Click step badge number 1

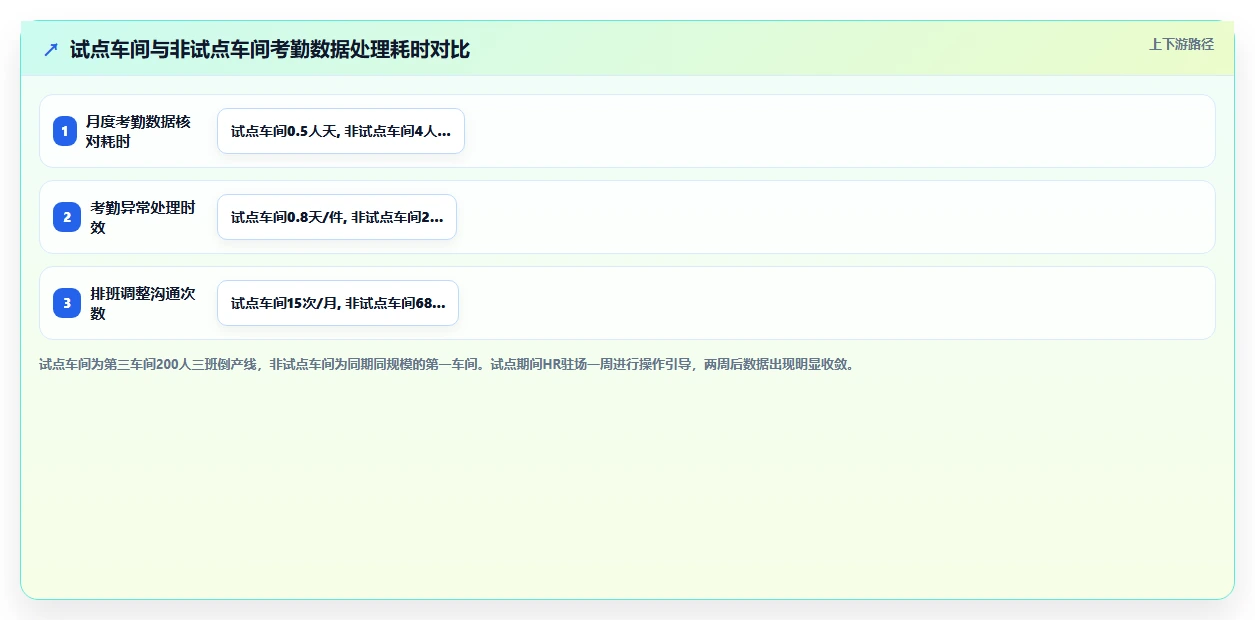(65, 131)
